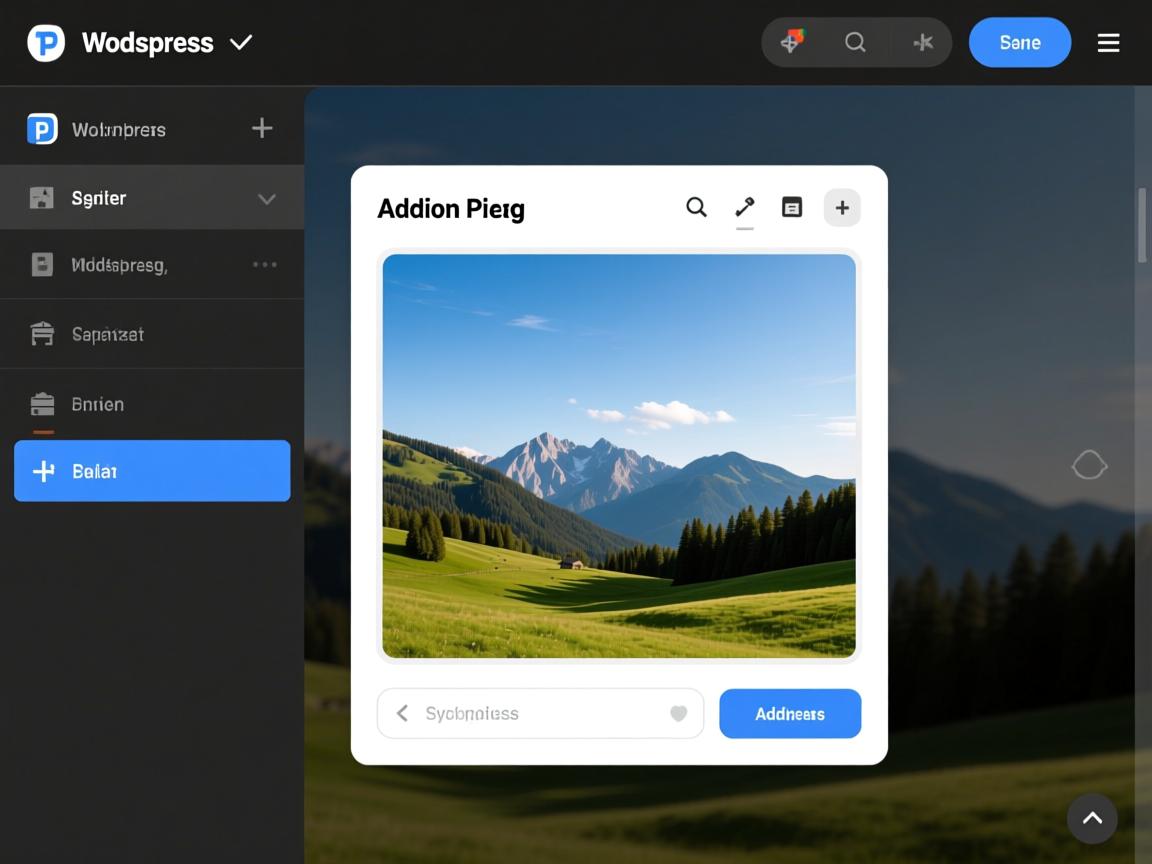This screenshot has height=864, width=1152.
Task: Toggle the heart icon in the input field
Action: tap(678, 713)
